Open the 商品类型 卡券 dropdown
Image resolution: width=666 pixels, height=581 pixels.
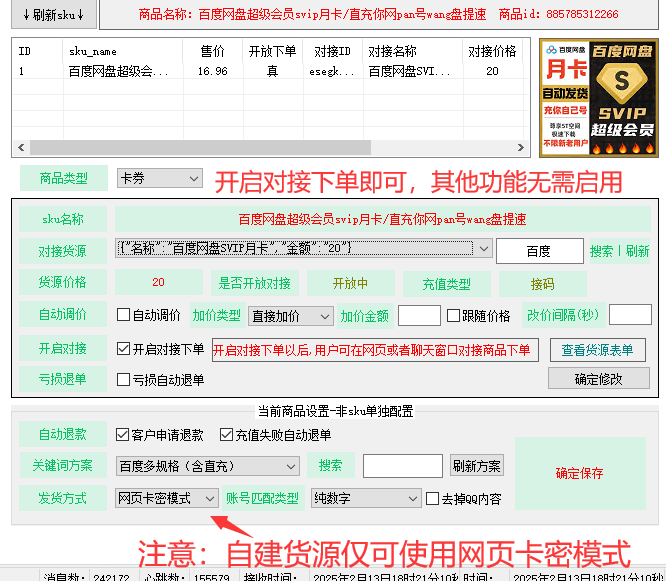pyautogui.click(x=160, y=178)
